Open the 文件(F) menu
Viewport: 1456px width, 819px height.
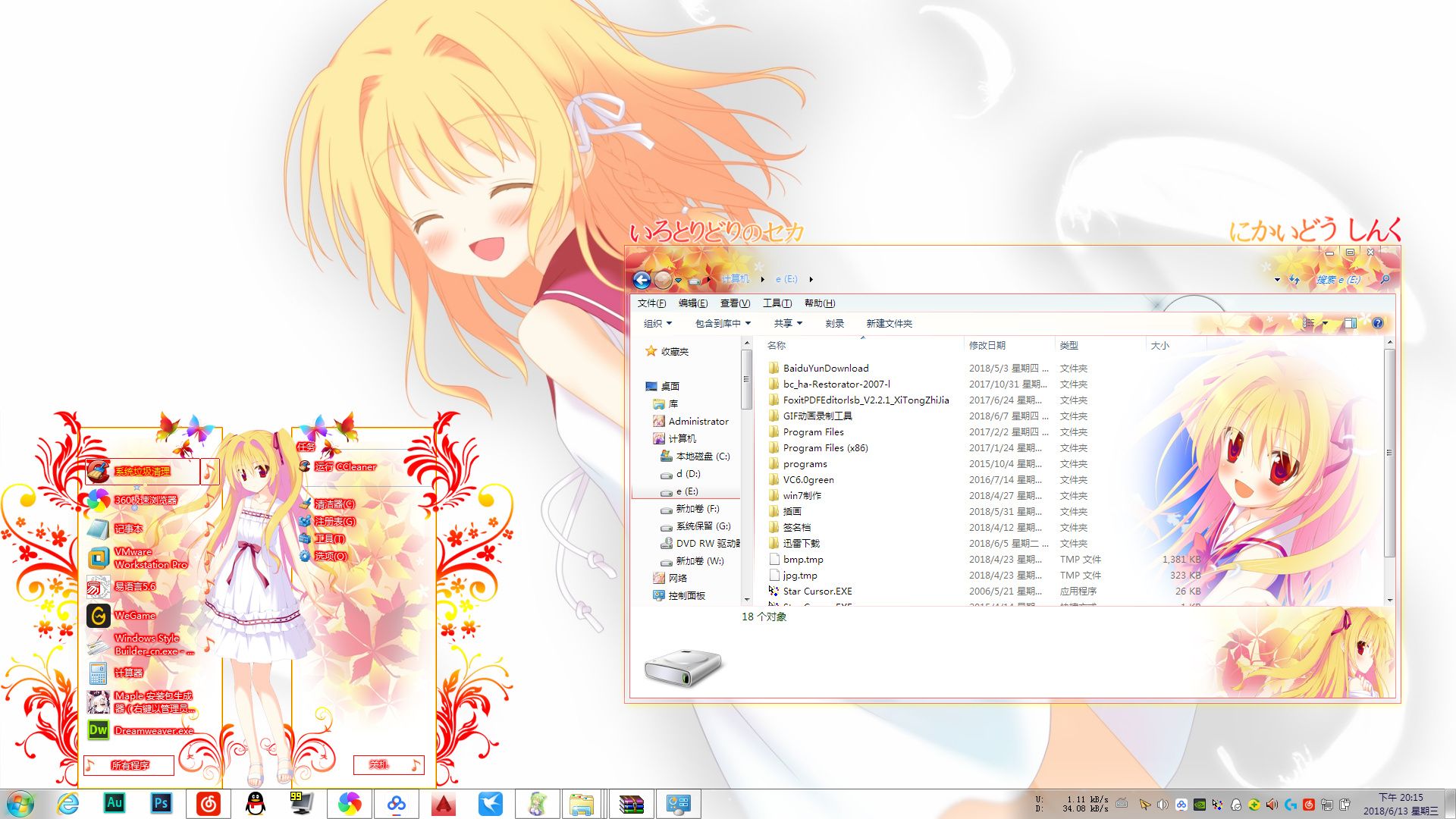pyautogui.click(x=651, y=303)
